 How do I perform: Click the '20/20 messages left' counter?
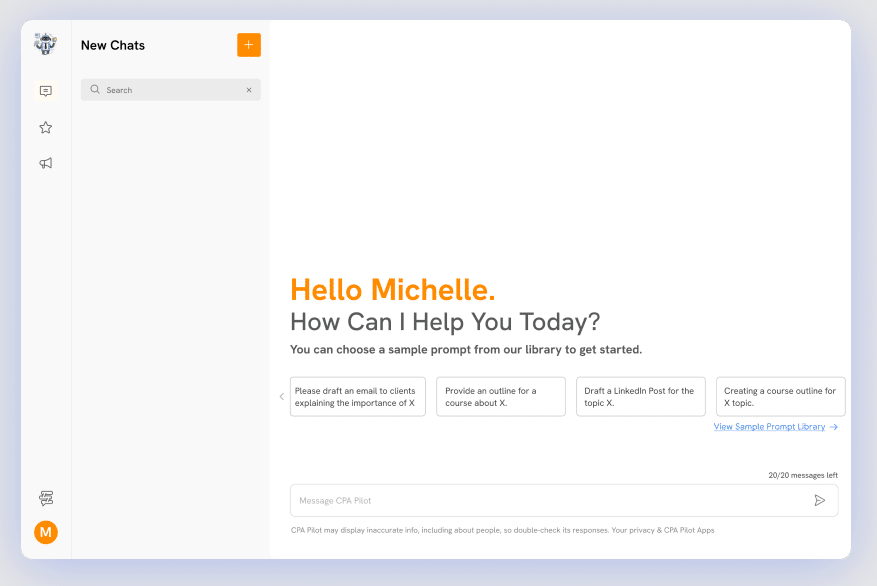point(803,475)
